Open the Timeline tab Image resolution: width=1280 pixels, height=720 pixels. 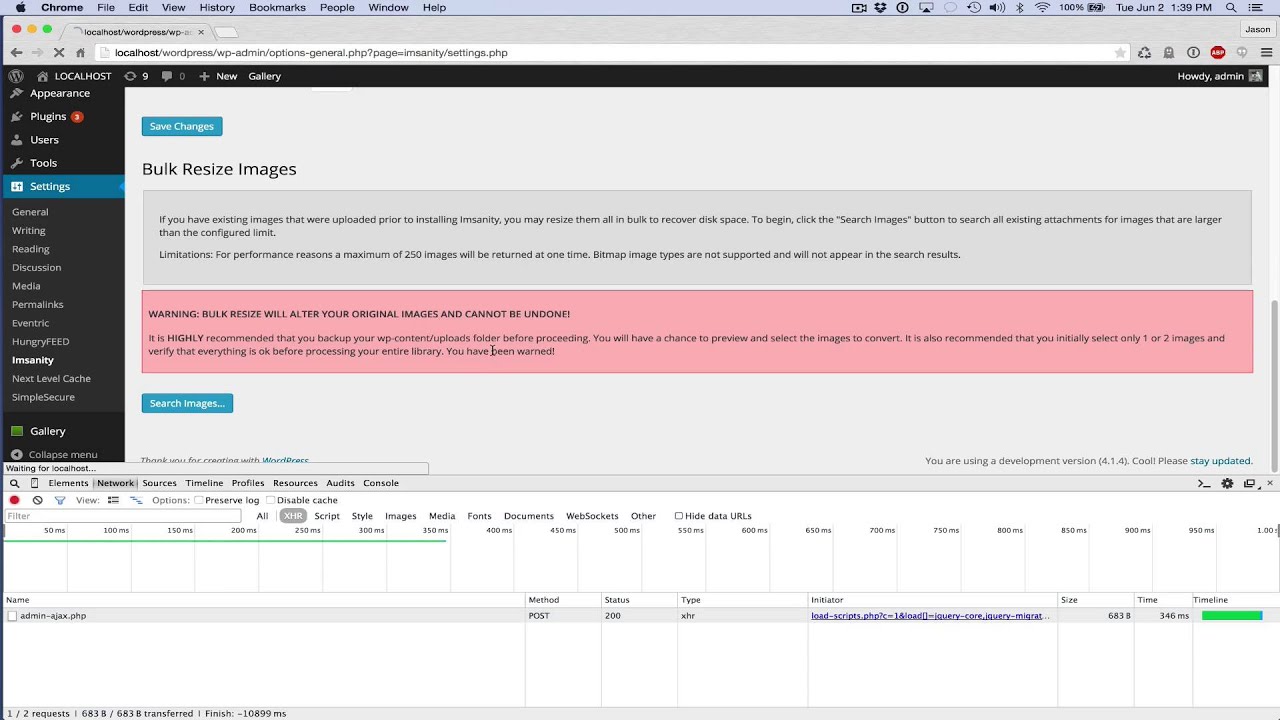point(204,483)
